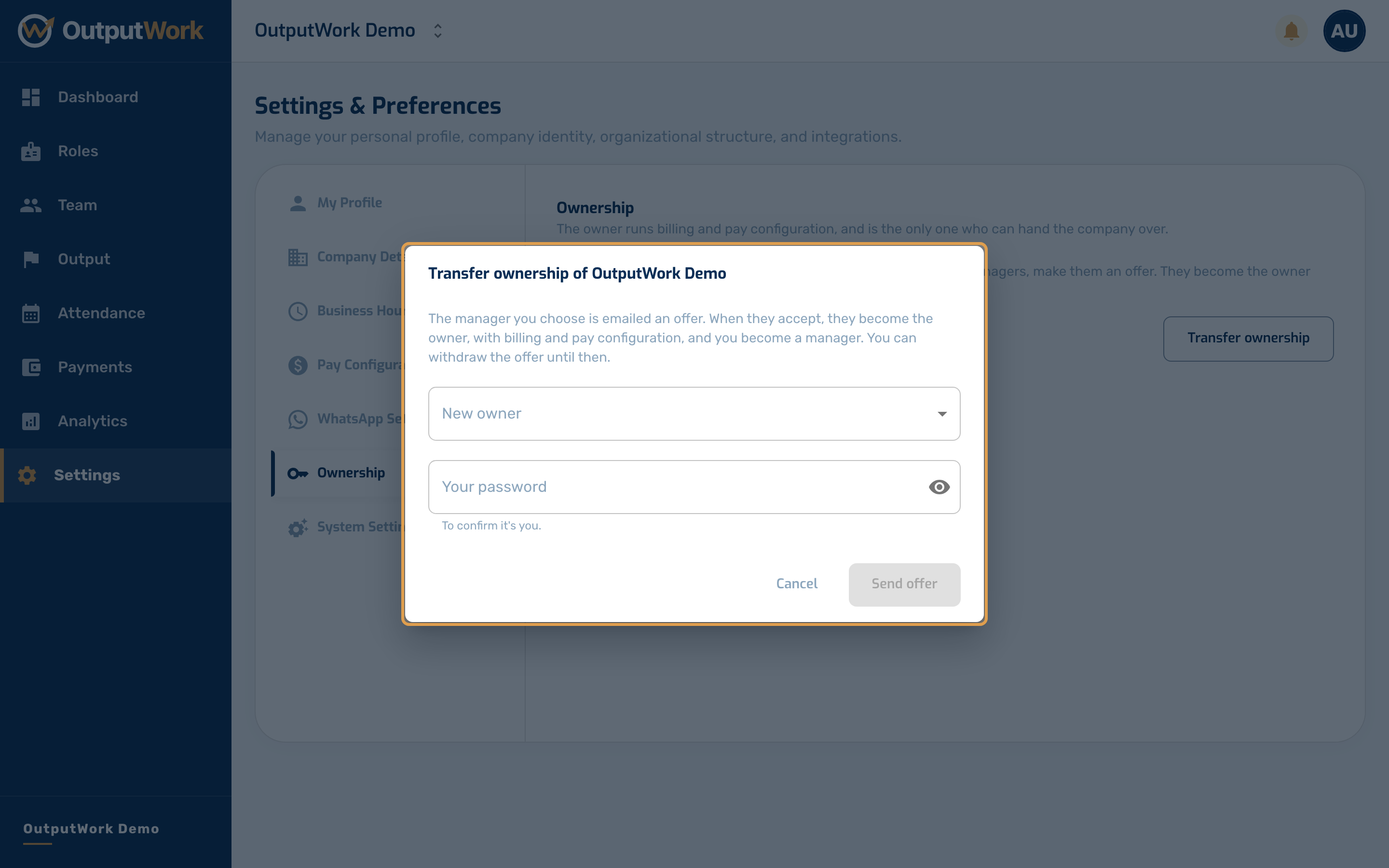Open the Analytics chart icon
Viewport: 1389px width, 868px height.
pos(30,421)
